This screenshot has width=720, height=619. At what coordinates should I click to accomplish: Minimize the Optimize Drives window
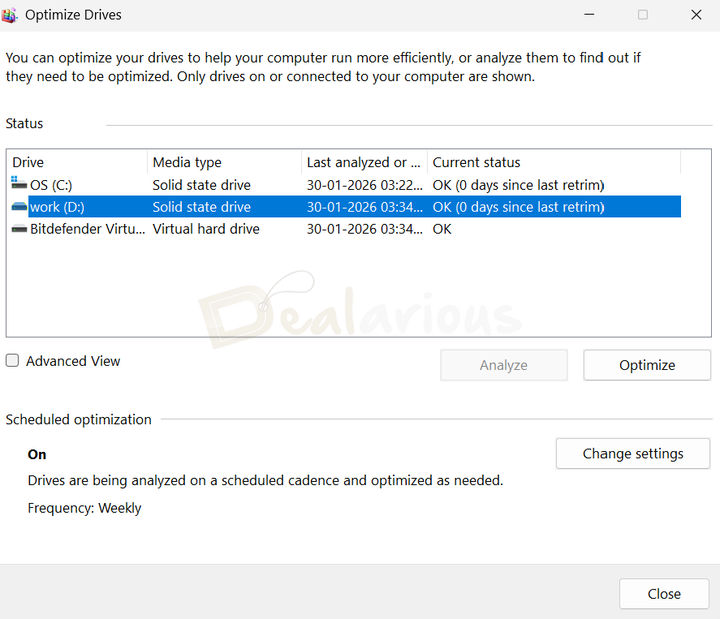(x=589, y=15)
